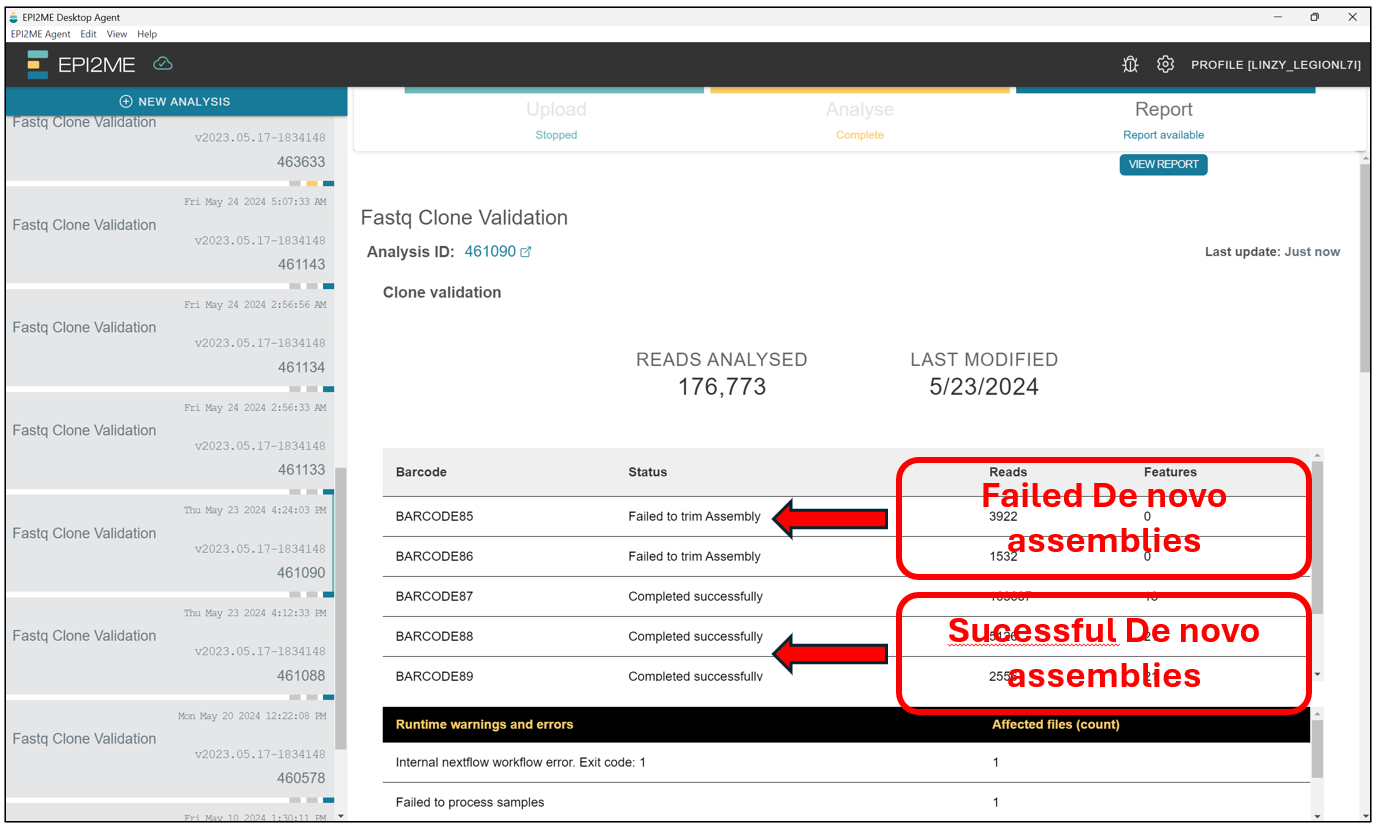This screenshot has height=829, width=1378.
Task: Click the BARCODE87 cell
Action: [x=434, y=597]
